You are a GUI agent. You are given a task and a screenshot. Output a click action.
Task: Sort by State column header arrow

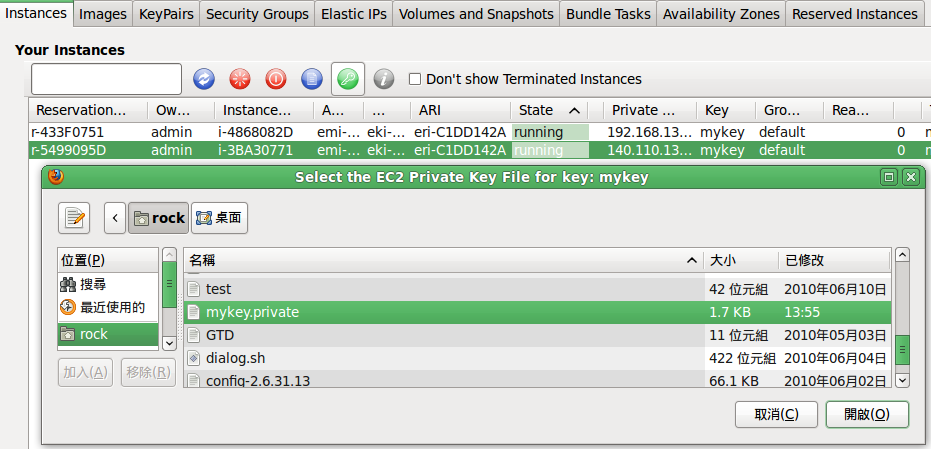point(574,110)
